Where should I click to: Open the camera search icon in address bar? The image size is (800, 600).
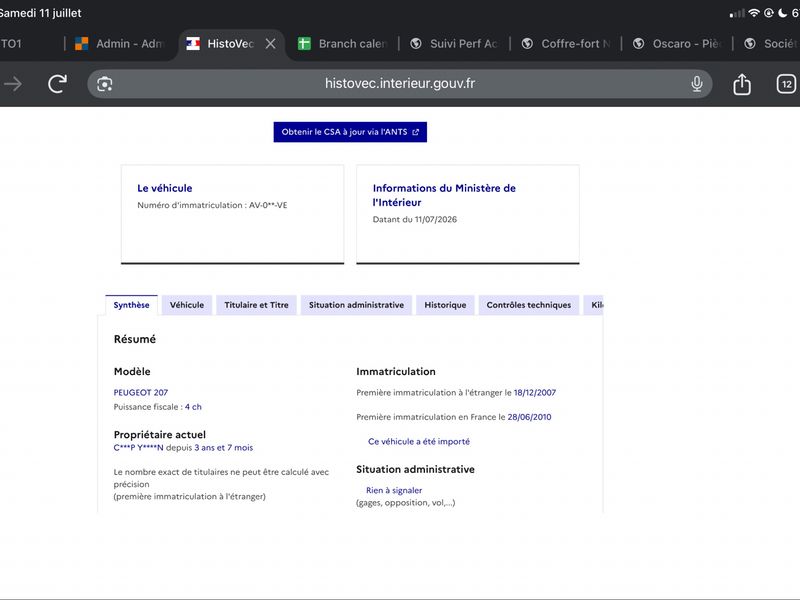point(105,84)
